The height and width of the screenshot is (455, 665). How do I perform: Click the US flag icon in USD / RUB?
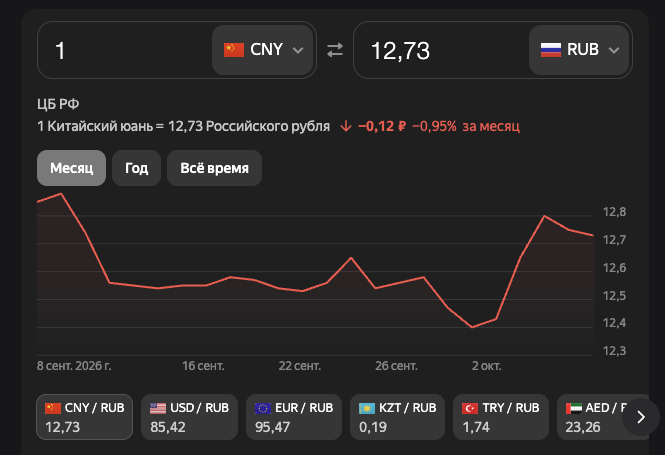(158, 408)
